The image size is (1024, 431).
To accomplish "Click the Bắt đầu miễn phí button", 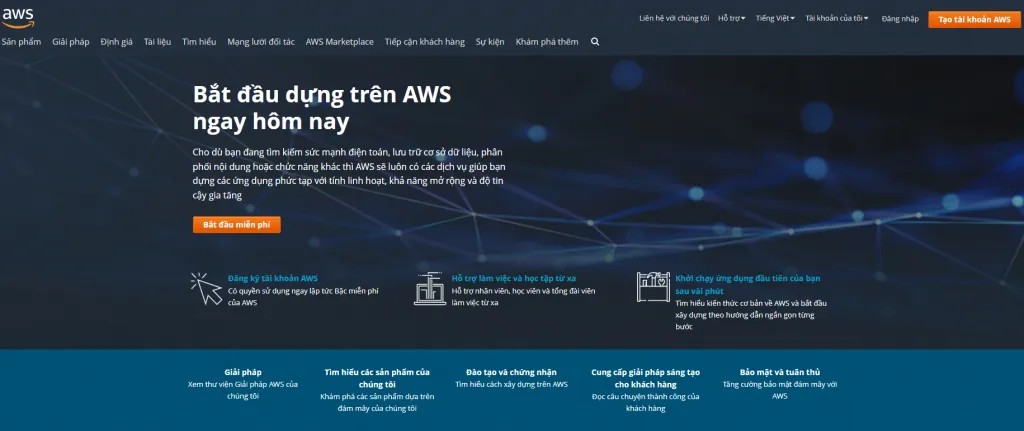I will pos(236,225).
